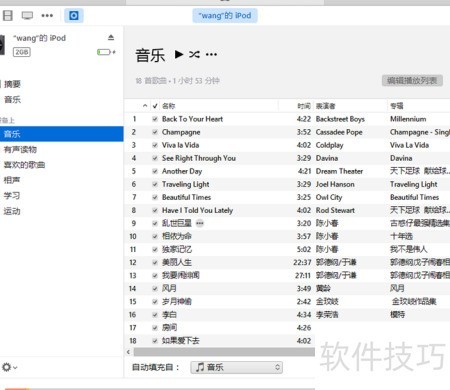This screenshot has height=390, width=450.
Task: Sort by 时间 column header
Action: pos(304,106)
